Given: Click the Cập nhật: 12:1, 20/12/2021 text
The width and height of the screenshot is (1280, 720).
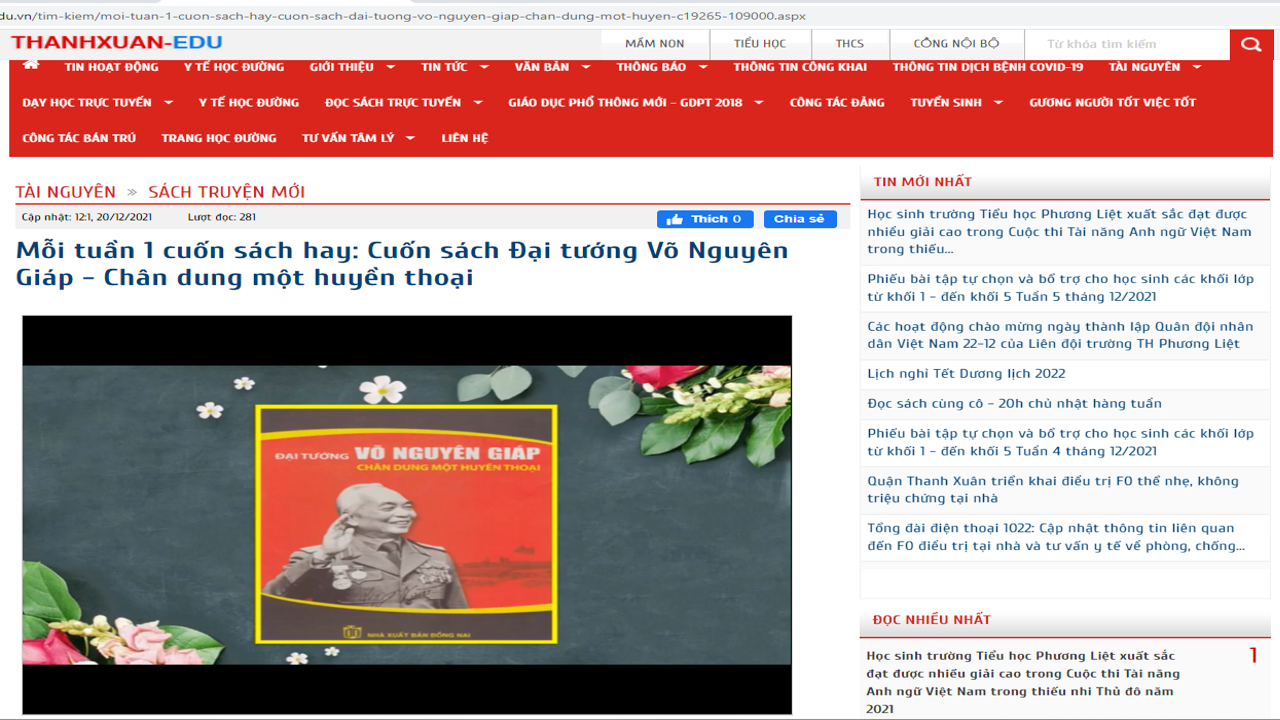Looking at the screenshot, I should pyautogui.click(x=87, y=217).
